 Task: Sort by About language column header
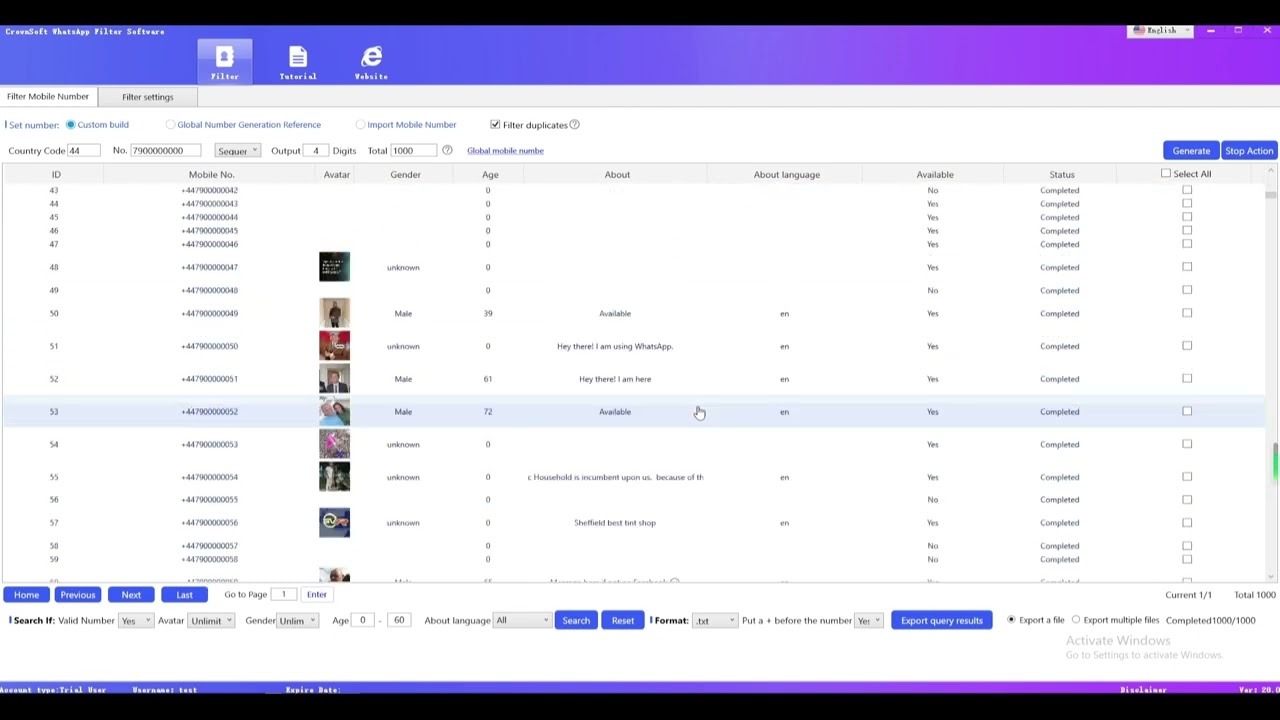coord(787,175)
